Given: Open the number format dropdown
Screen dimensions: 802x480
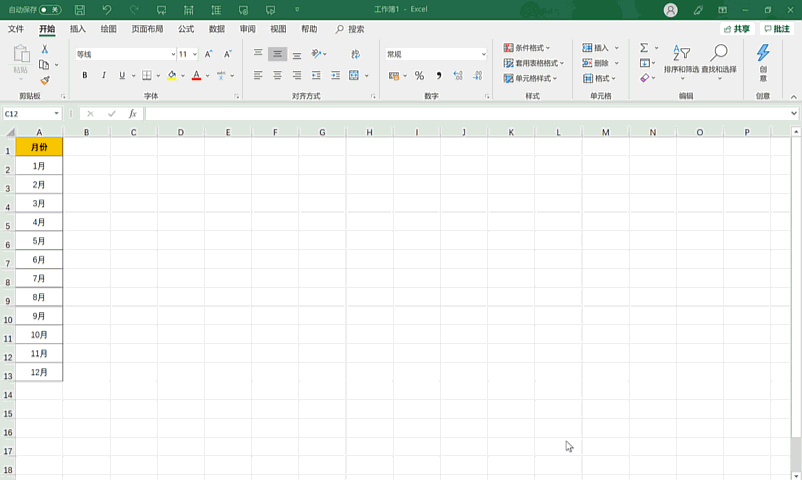Looking at the screenshot, I should click(x=483, y=54).
